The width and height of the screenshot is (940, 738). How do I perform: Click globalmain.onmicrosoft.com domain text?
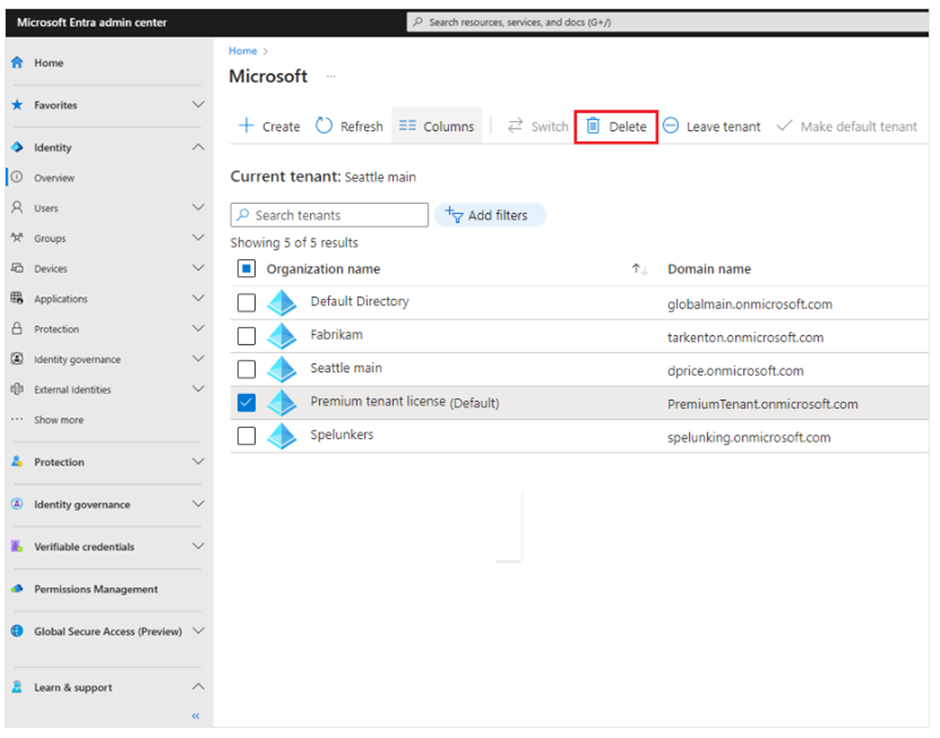[x=749, y=305]
